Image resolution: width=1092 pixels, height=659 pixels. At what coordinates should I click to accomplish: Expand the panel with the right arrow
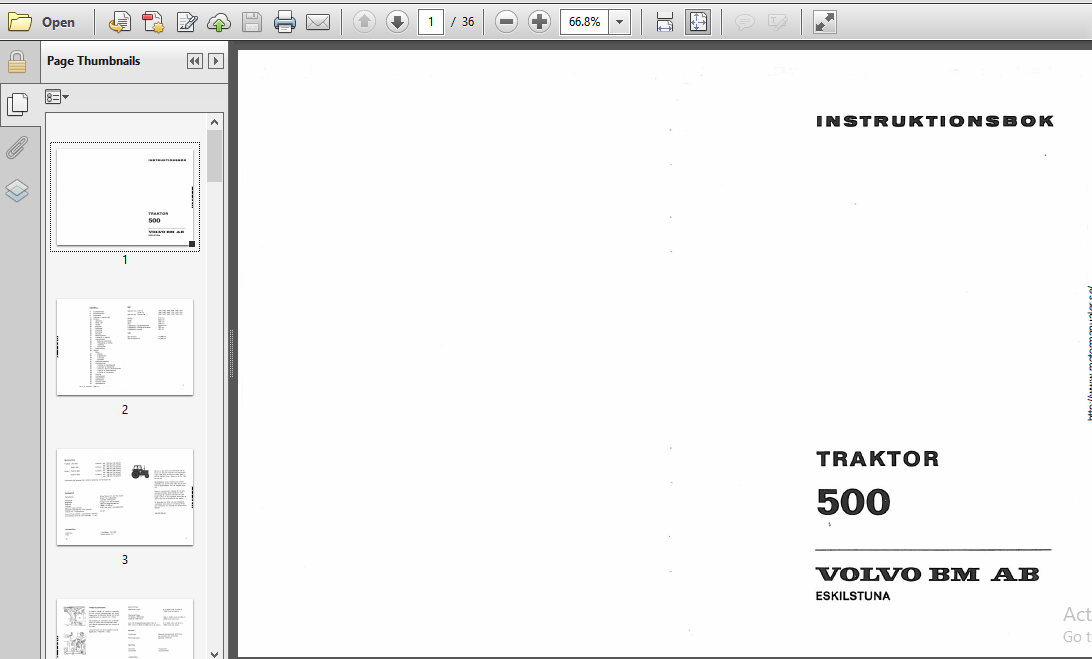click(216, 61)
